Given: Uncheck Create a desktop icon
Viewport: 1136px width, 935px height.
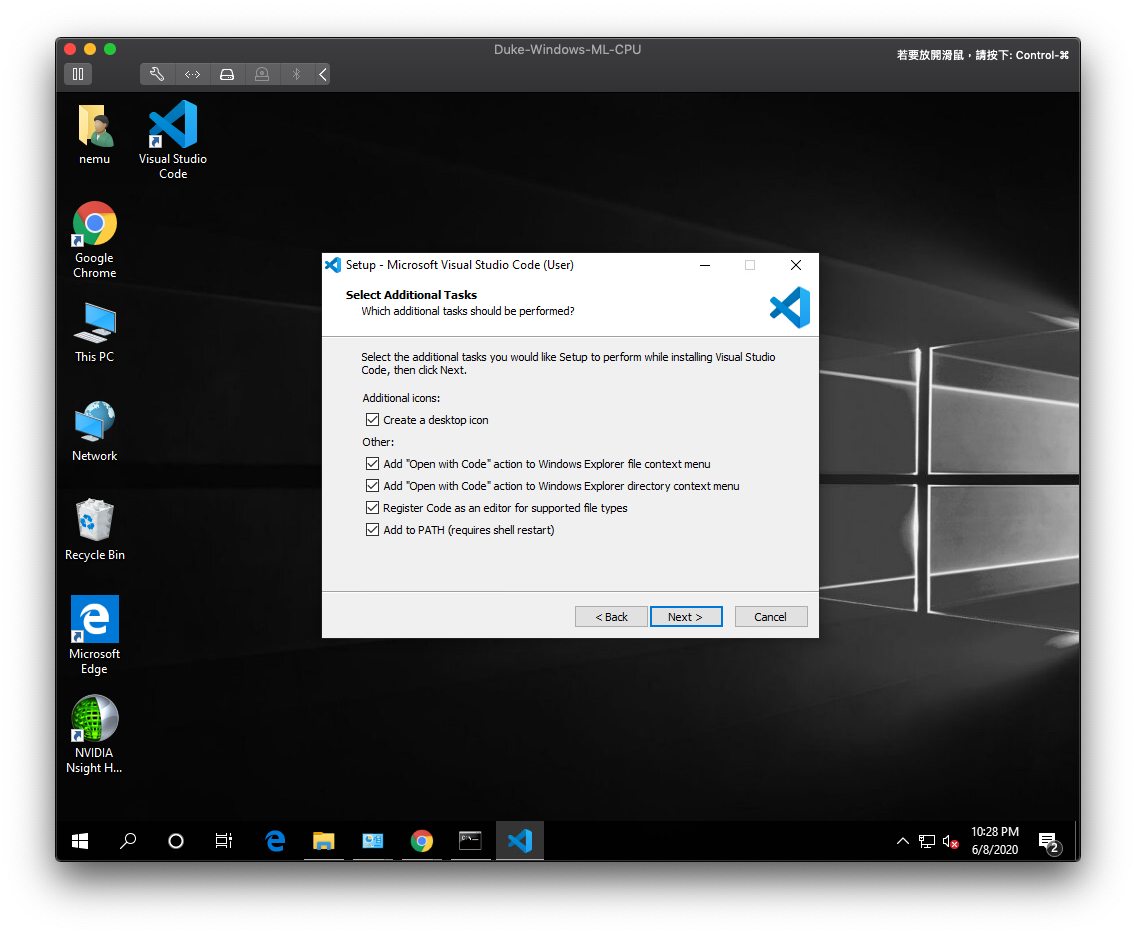Looking at the screenshot, I should pyautogui.click(x=373, y=420).
